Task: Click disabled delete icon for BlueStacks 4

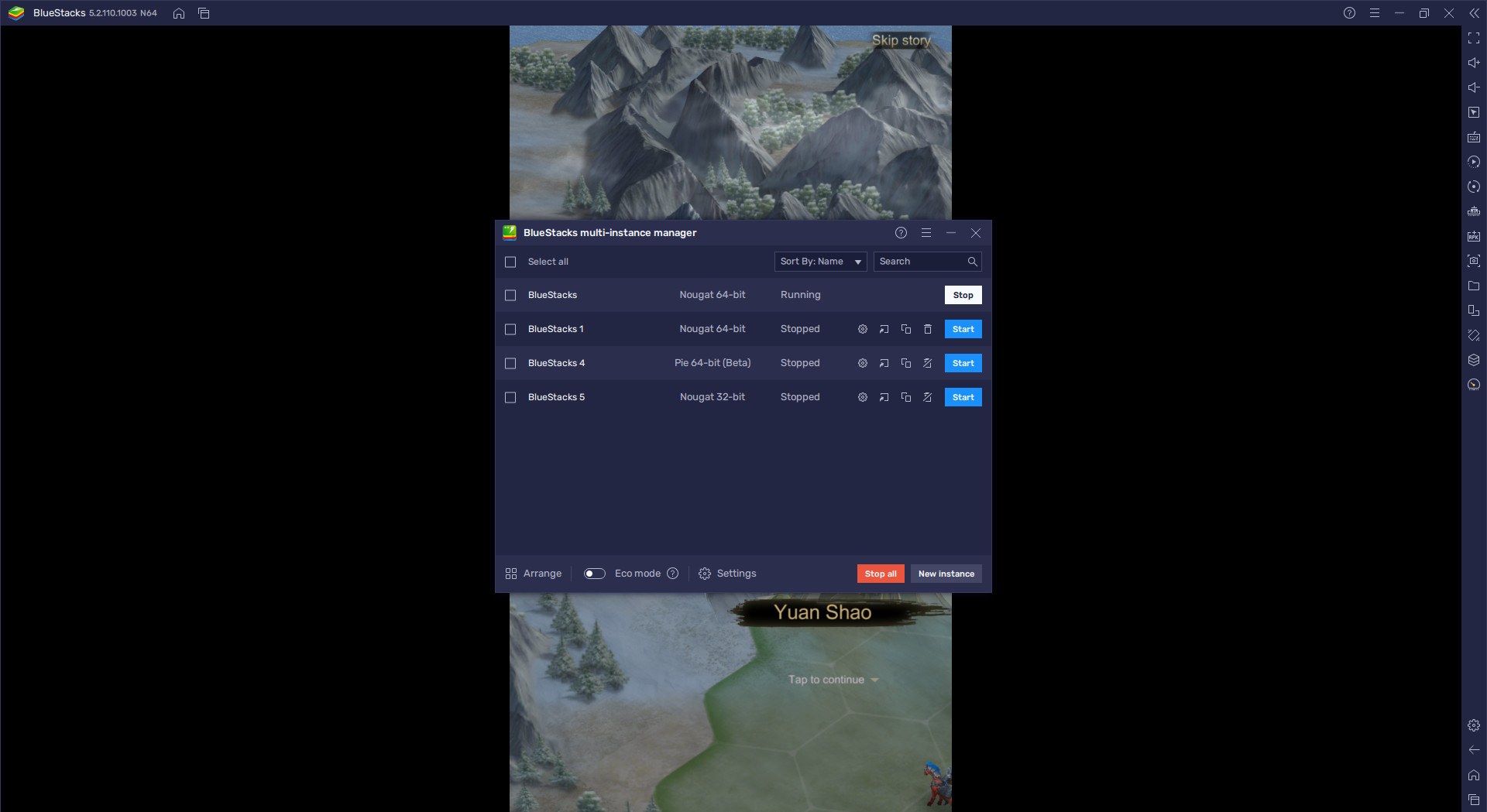Action: 927,363
